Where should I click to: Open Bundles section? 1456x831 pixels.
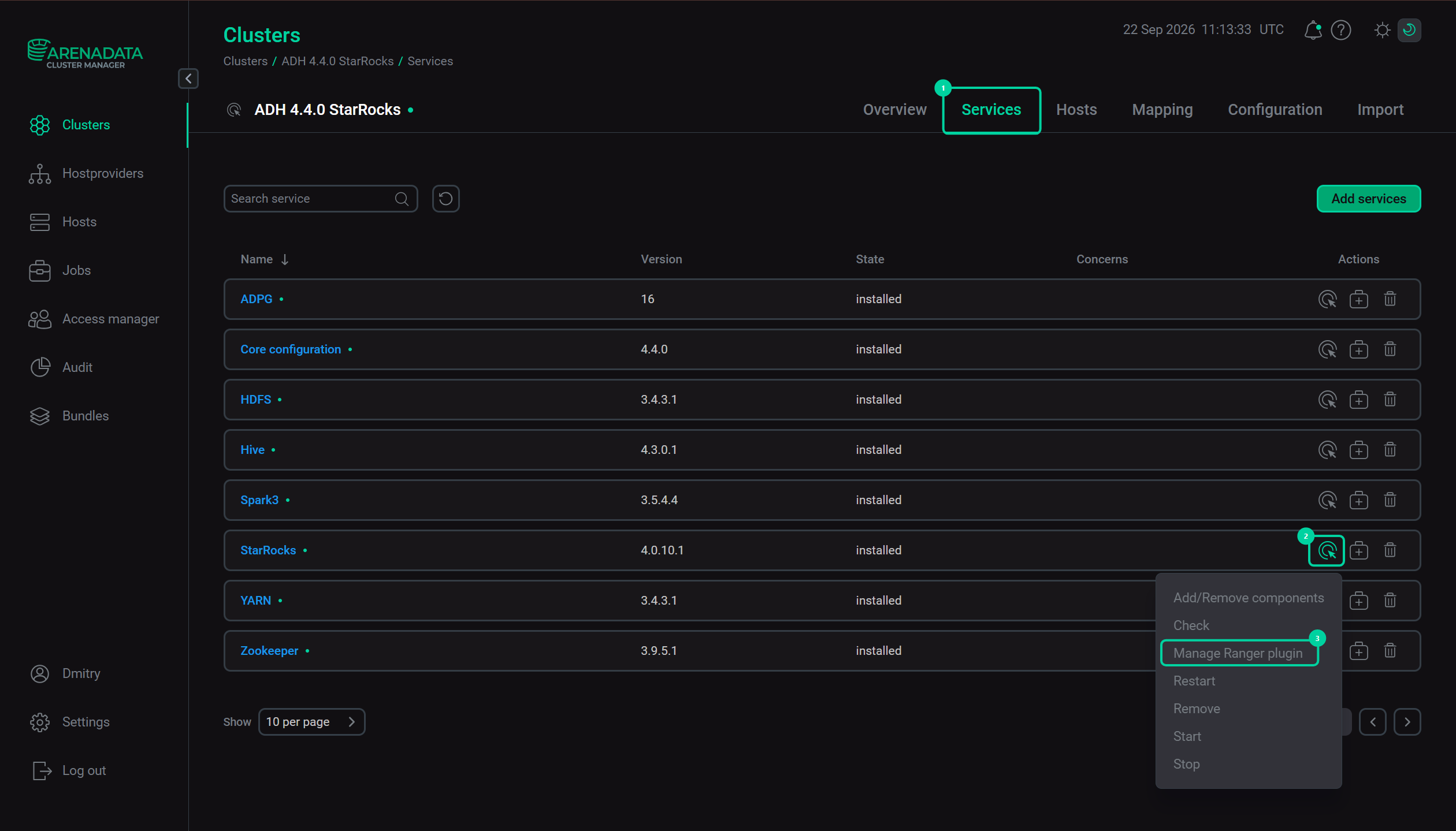85,416
